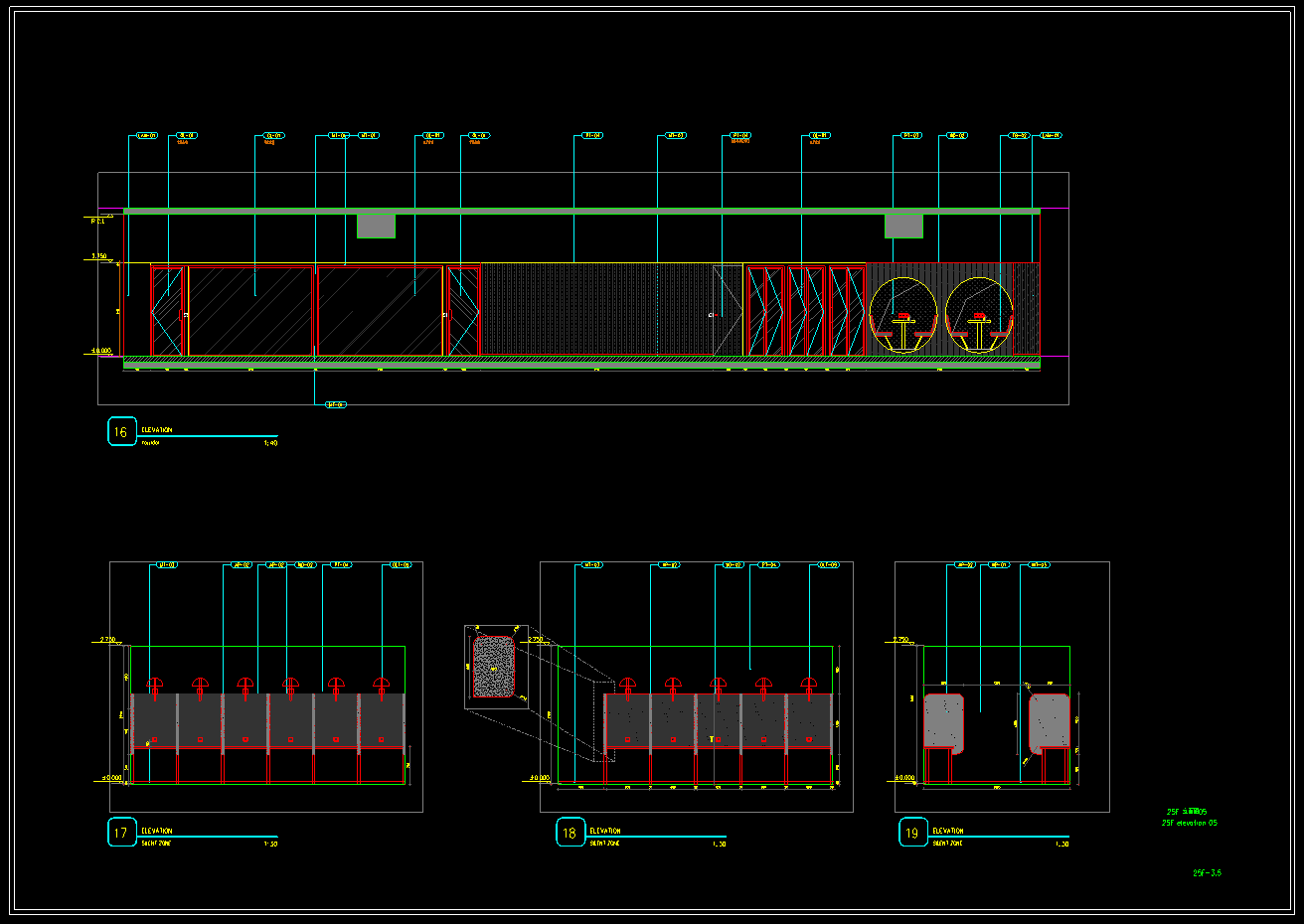Click the rightmost material tag above drawing 18
1304x924 pixels.
point(828,565)
